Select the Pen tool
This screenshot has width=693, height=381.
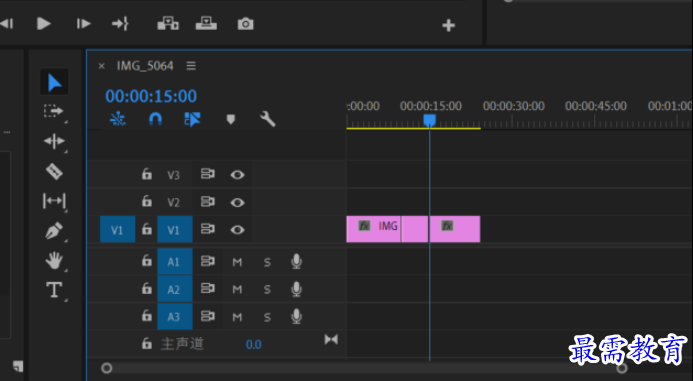[54, 231]
